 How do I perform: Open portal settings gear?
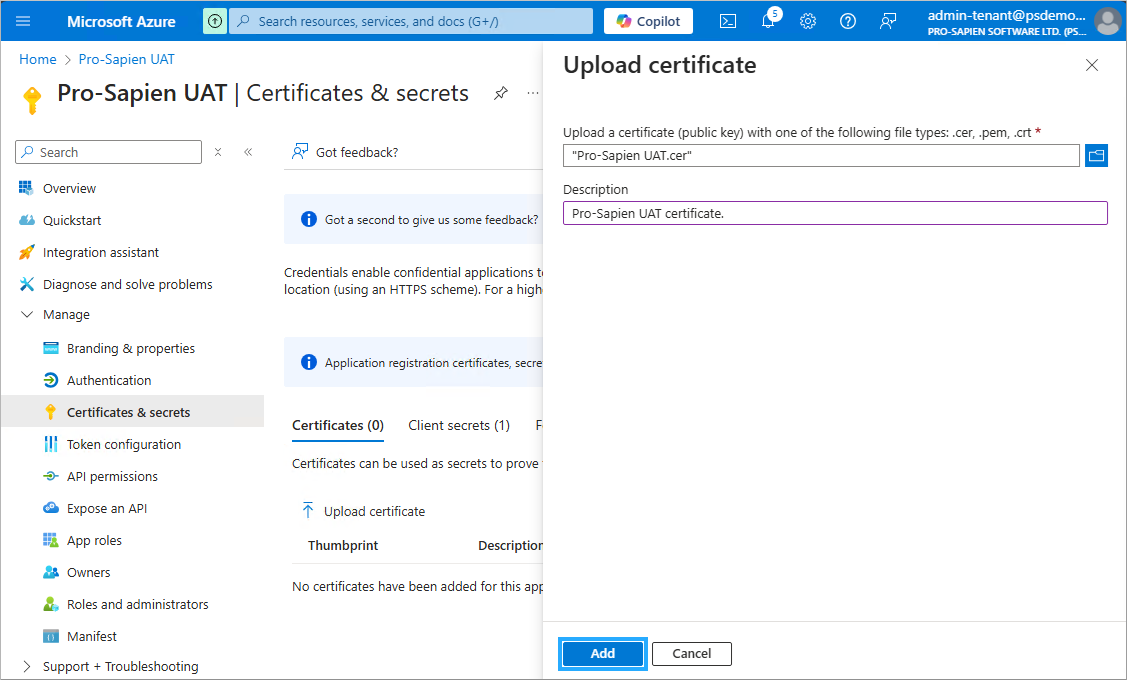pos(808,21)
